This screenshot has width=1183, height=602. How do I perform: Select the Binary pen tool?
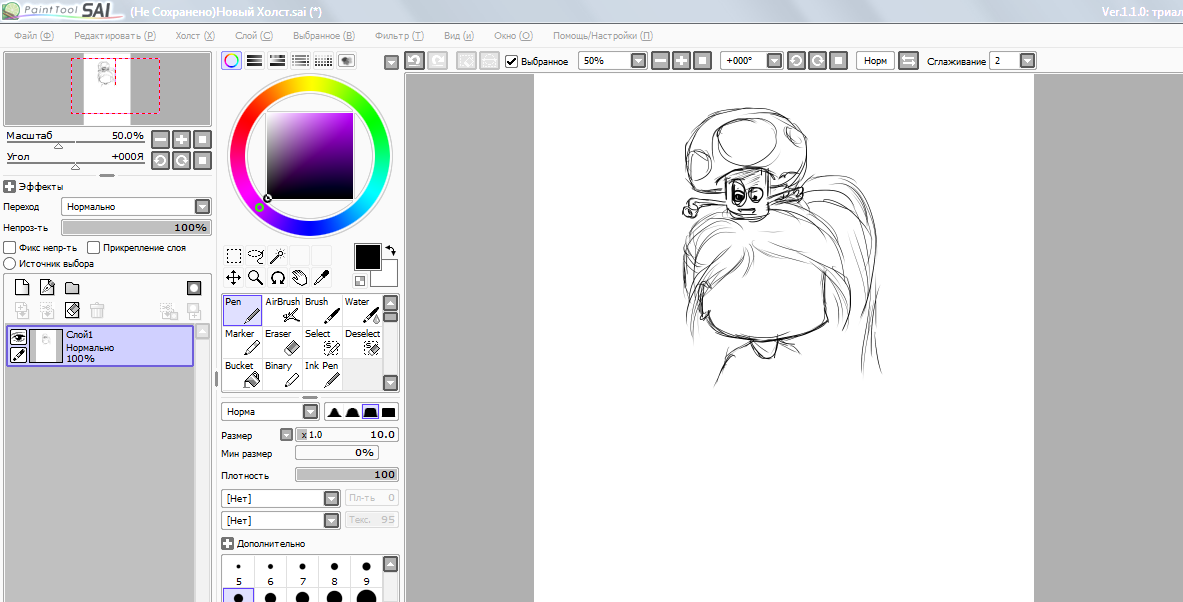click(x=282, y=374)
